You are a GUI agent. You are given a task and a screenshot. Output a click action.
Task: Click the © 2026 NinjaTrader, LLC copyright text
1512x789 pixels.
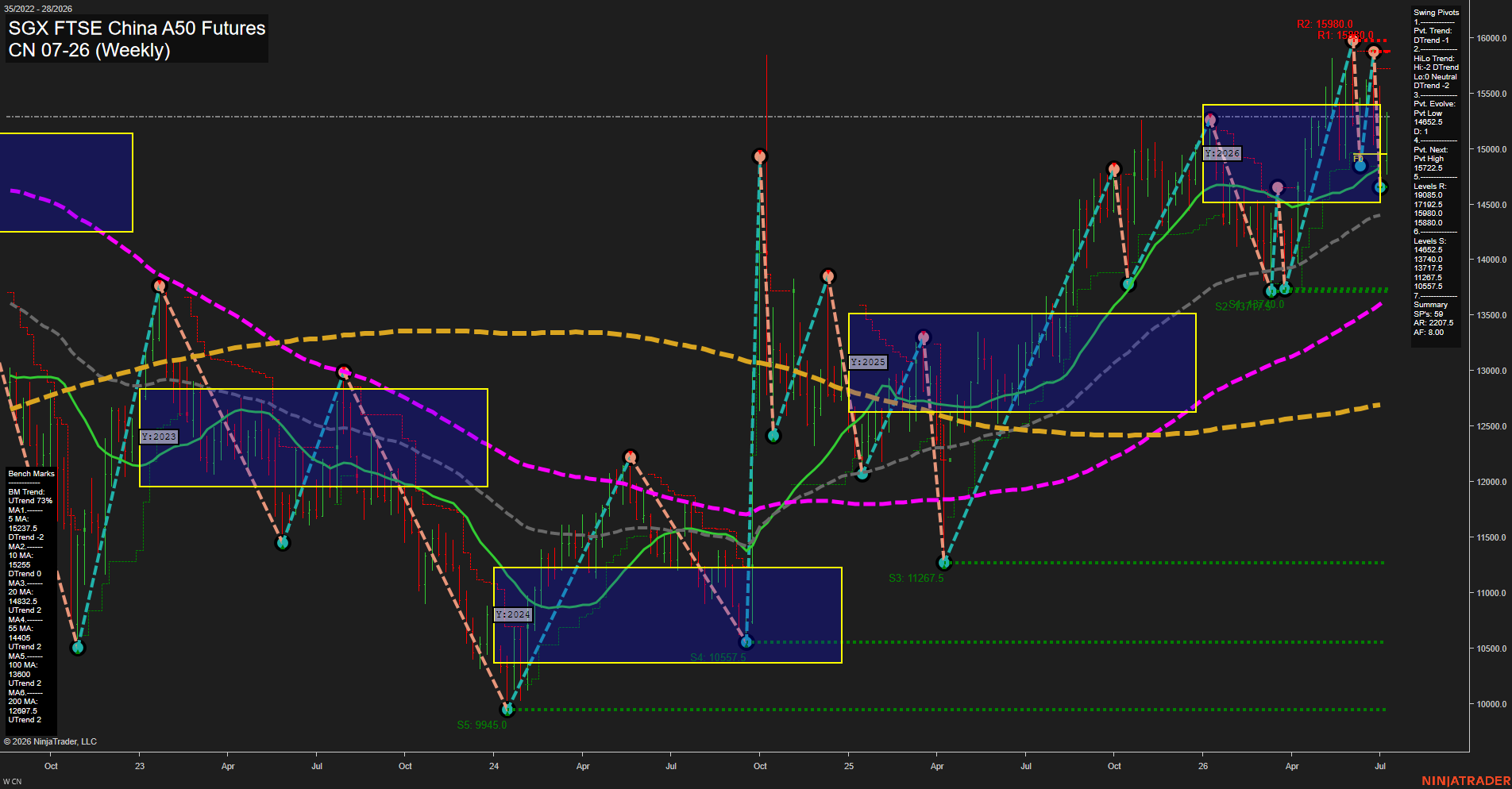50,741
